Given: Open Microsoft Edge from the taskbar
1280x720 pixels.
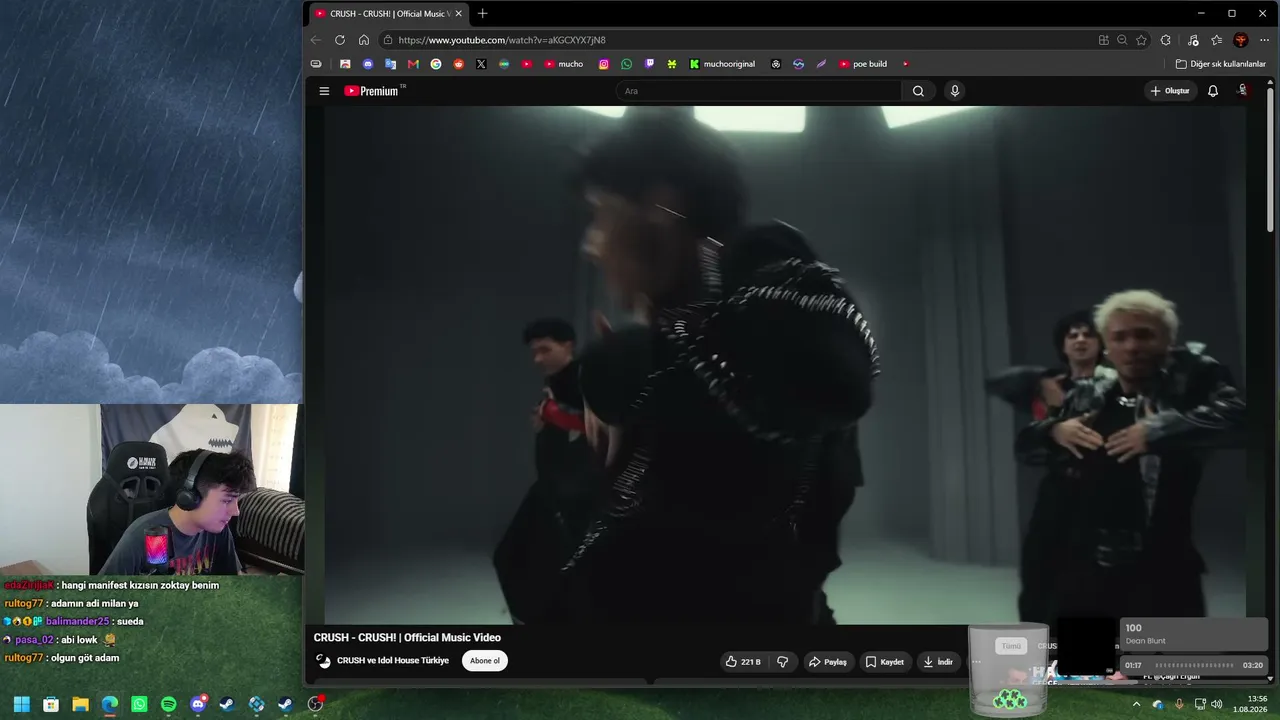Looking at the screenshot, I should tap(110, 704).
